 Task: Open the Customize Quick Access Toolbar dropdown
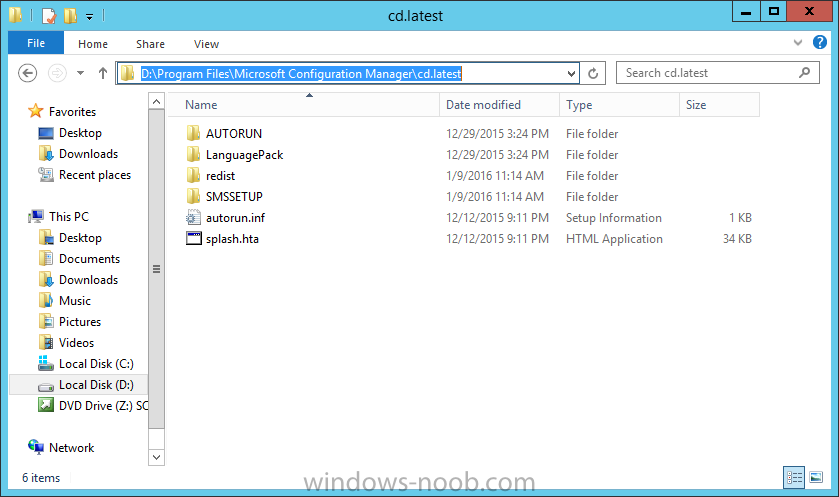(89, 17)
